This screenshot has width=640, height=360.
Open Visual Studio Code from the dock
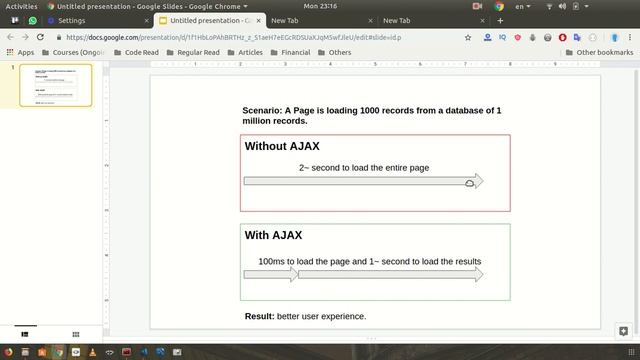[144, 352]
